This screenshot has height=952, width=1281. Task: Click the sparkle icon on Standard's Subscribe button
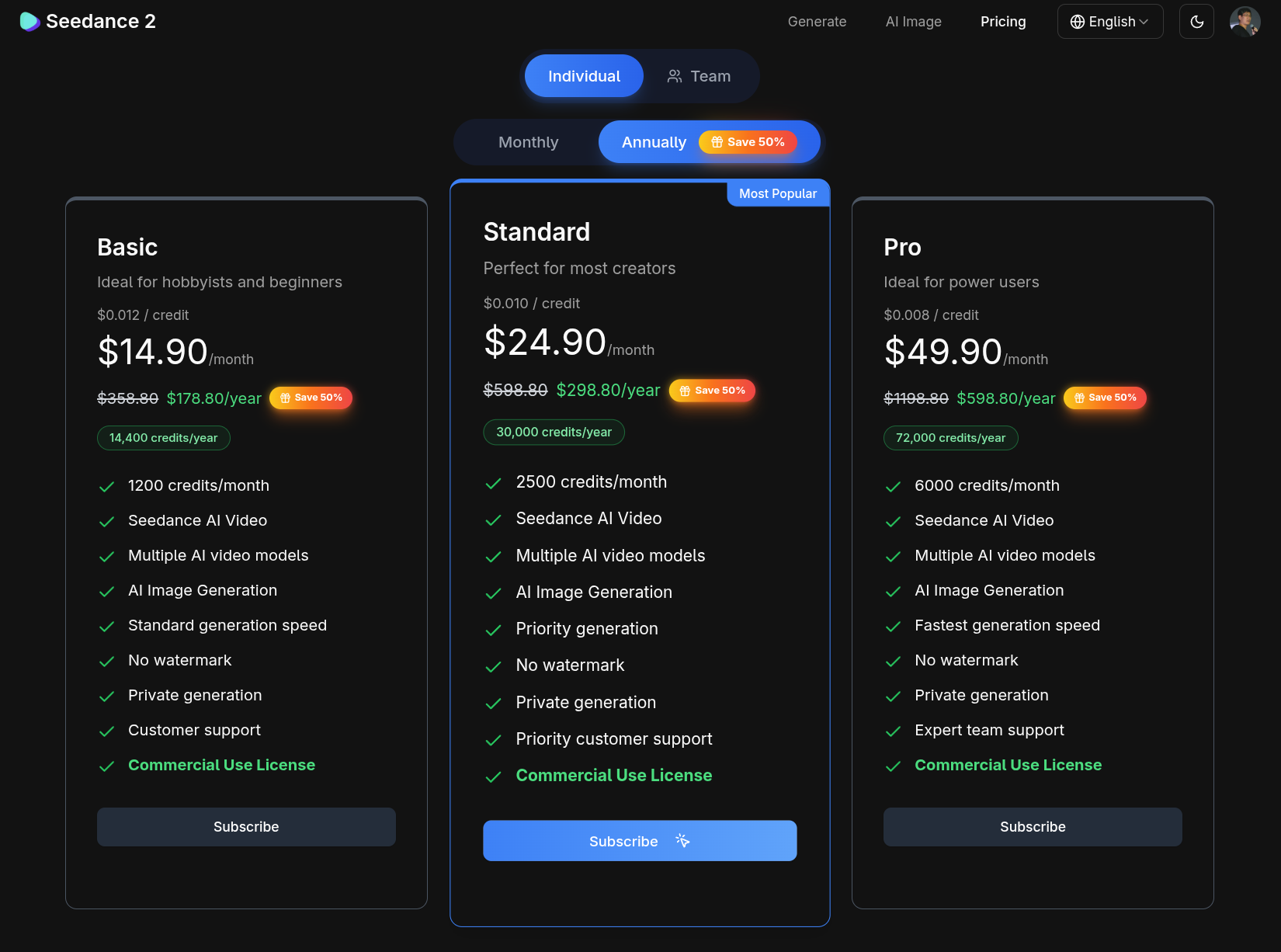pos(682,840)
